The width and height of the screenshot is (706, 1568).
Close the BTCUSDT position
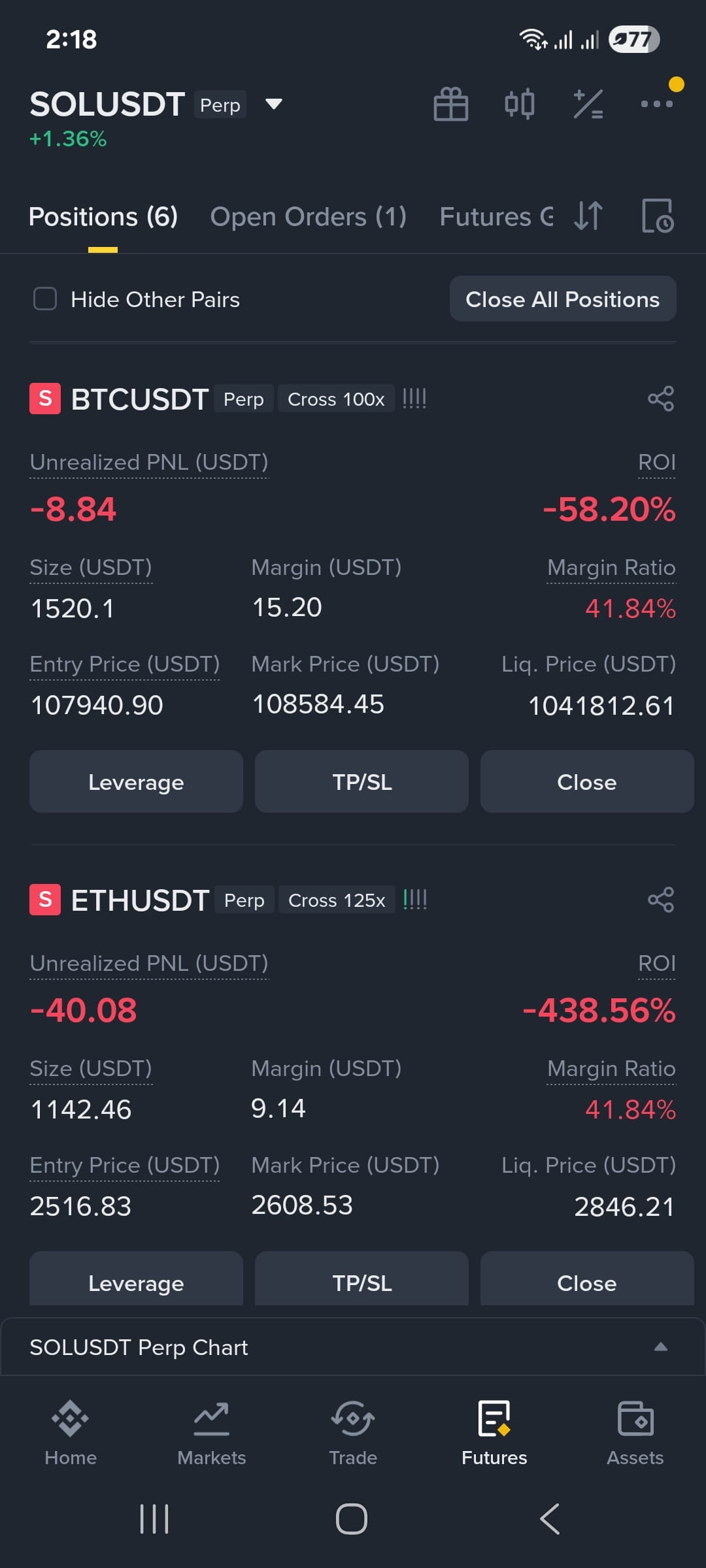[x=587, y=782]
